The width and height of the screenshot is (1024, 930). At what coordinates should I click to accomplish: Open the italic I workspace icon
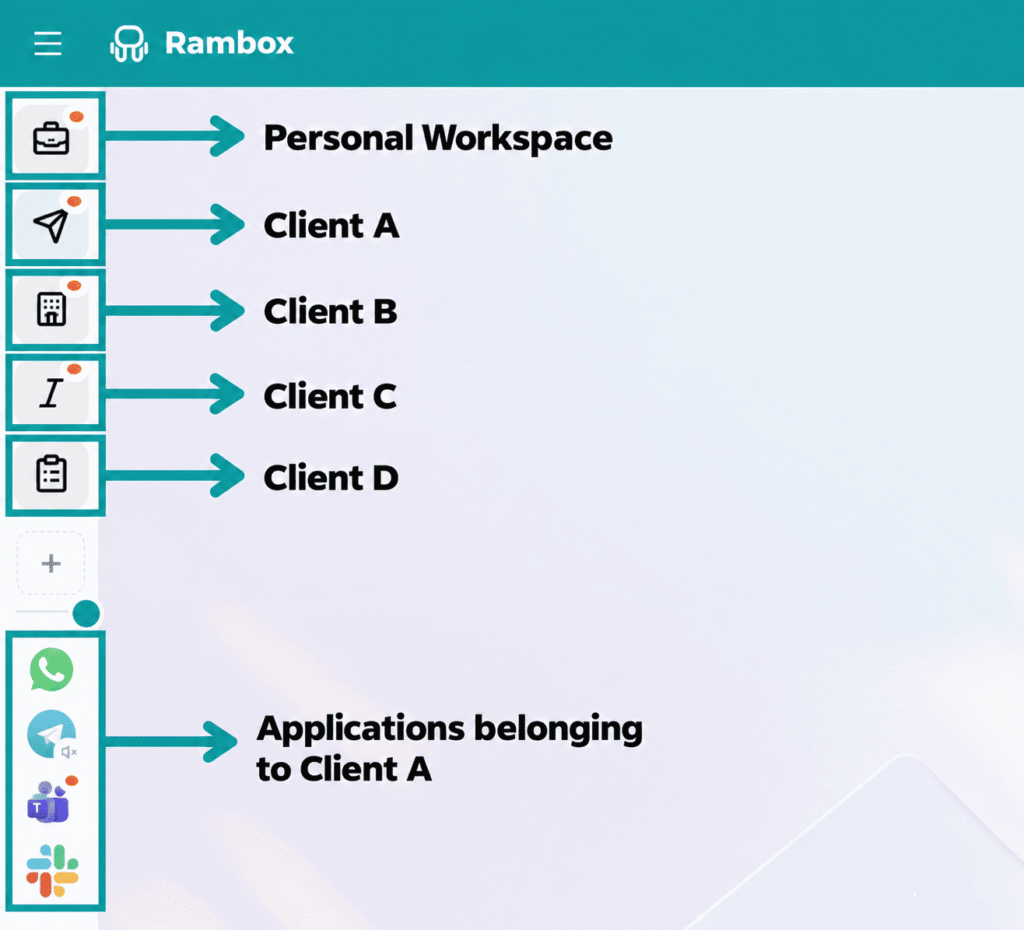[52, 393]
